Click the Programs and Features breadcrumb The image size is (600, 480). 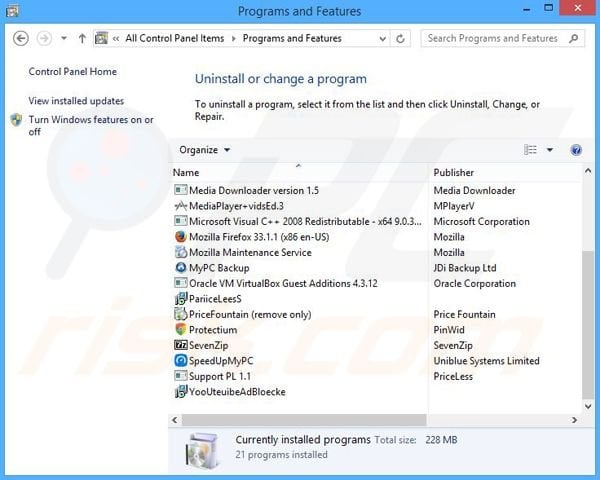(292, 38)
